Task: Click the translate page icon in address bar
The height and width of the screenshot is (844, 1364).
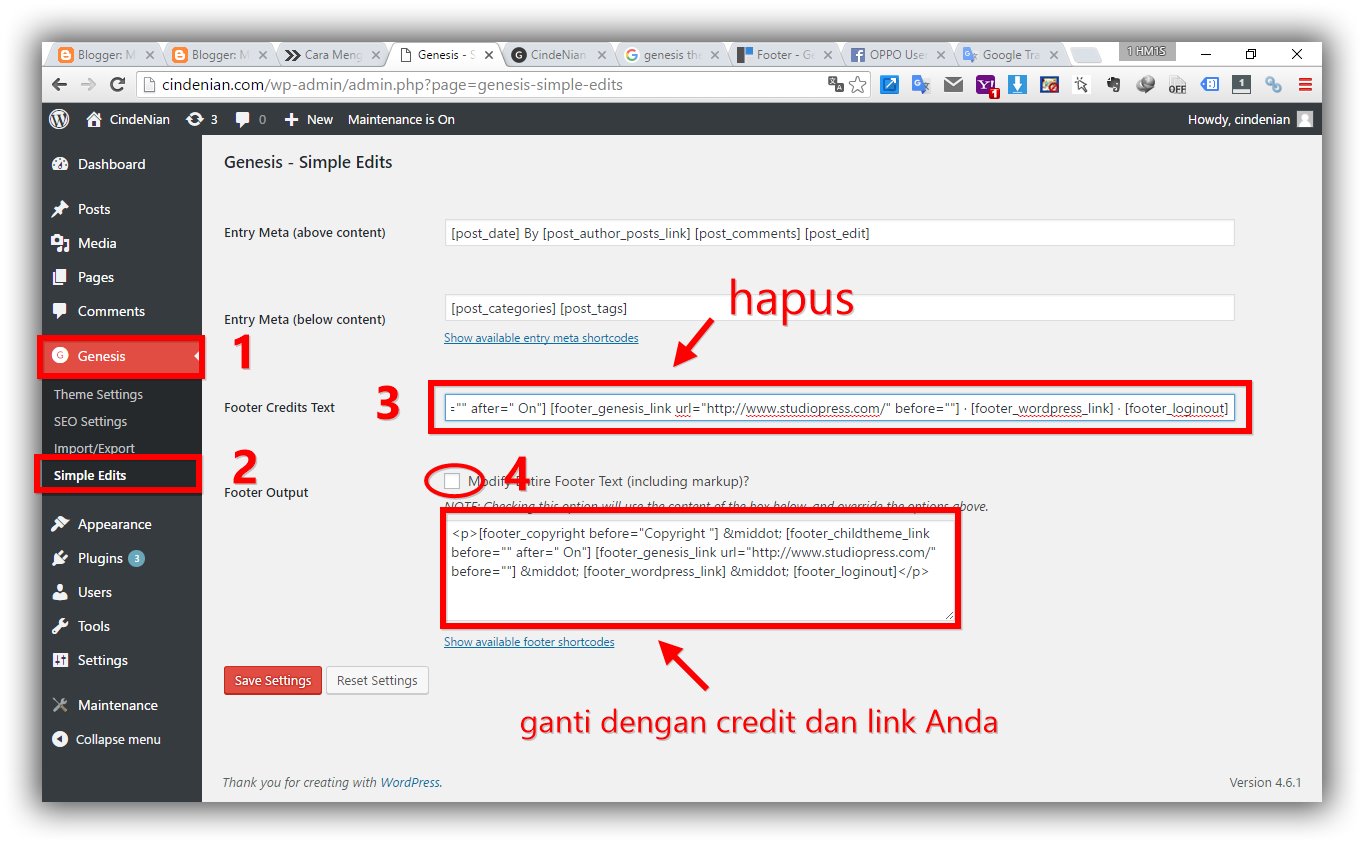Action: (836, 85)
